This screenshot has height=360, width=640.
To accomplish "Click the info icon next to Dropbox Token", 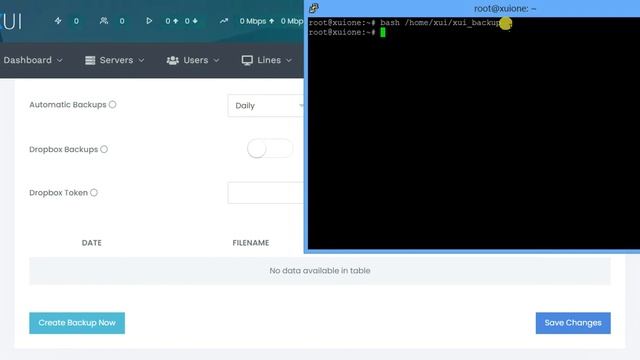I will (94, 193).
